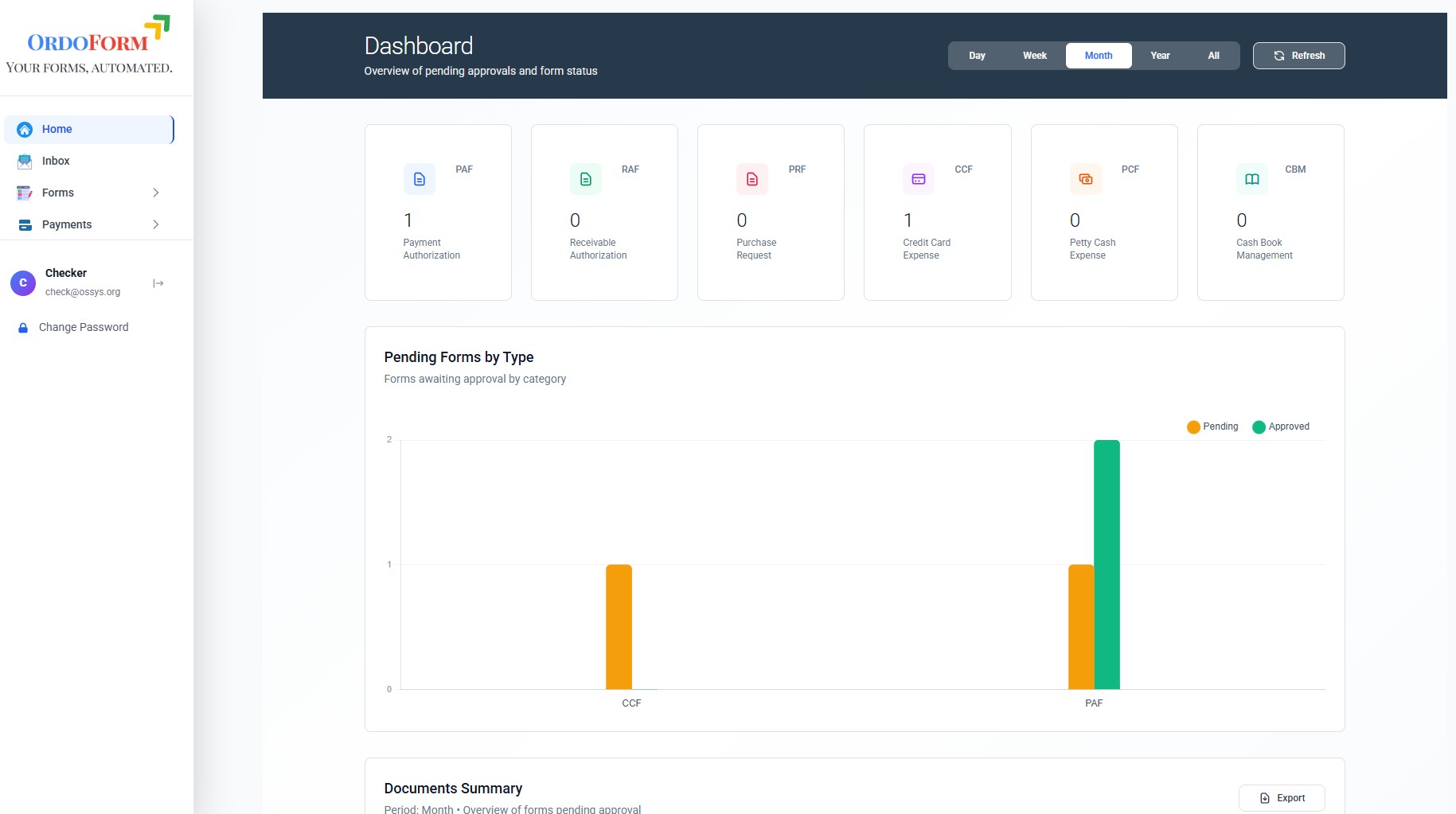Viewport: 1456px width, 814px height.
Task: Click the green Approved PAF bar
Action: click(x=1107, y=564)
